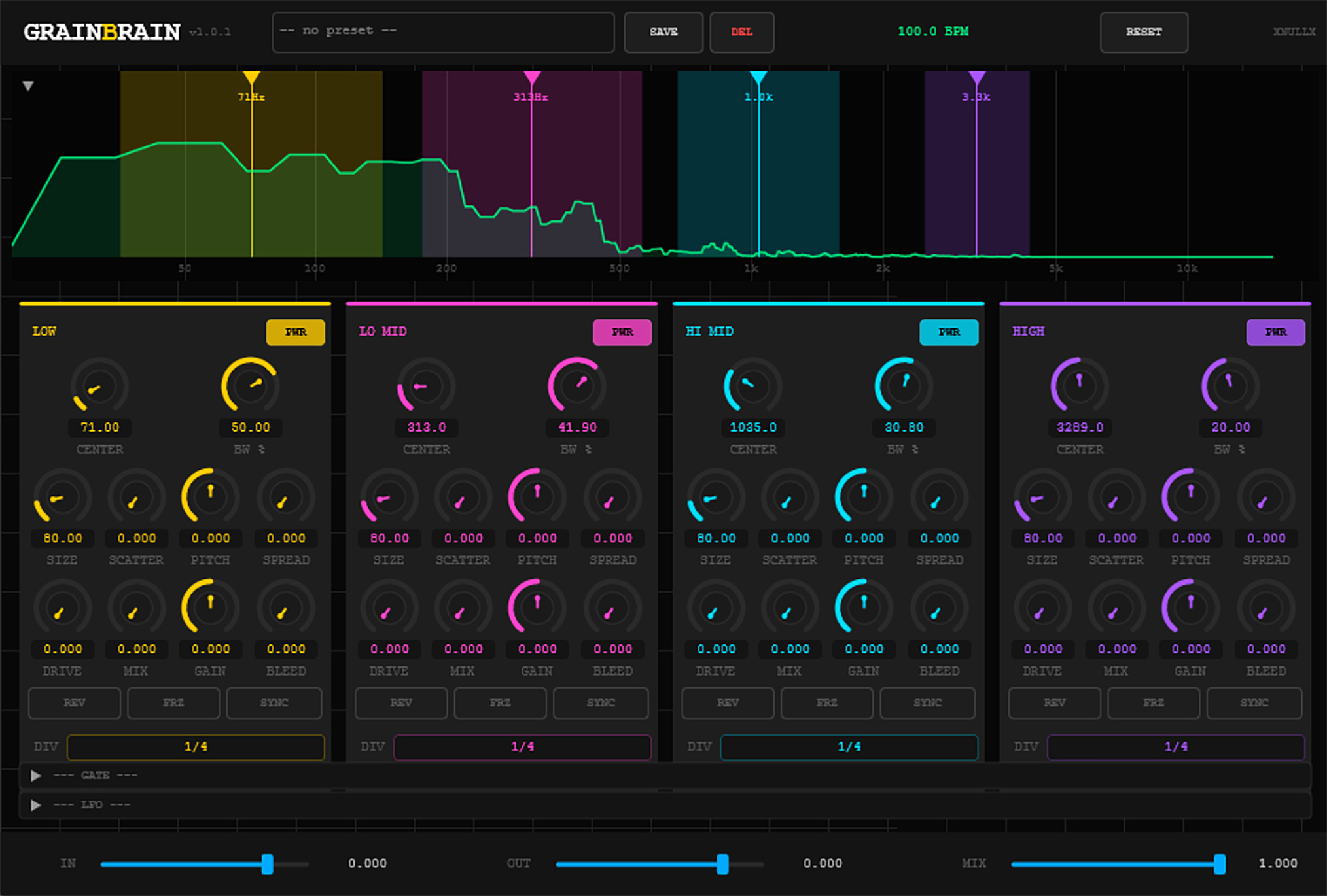Click the HI MID band GAIN knob
This screenshot has height=896, width=1327.
pyautogui.click(x=864, y=608)
